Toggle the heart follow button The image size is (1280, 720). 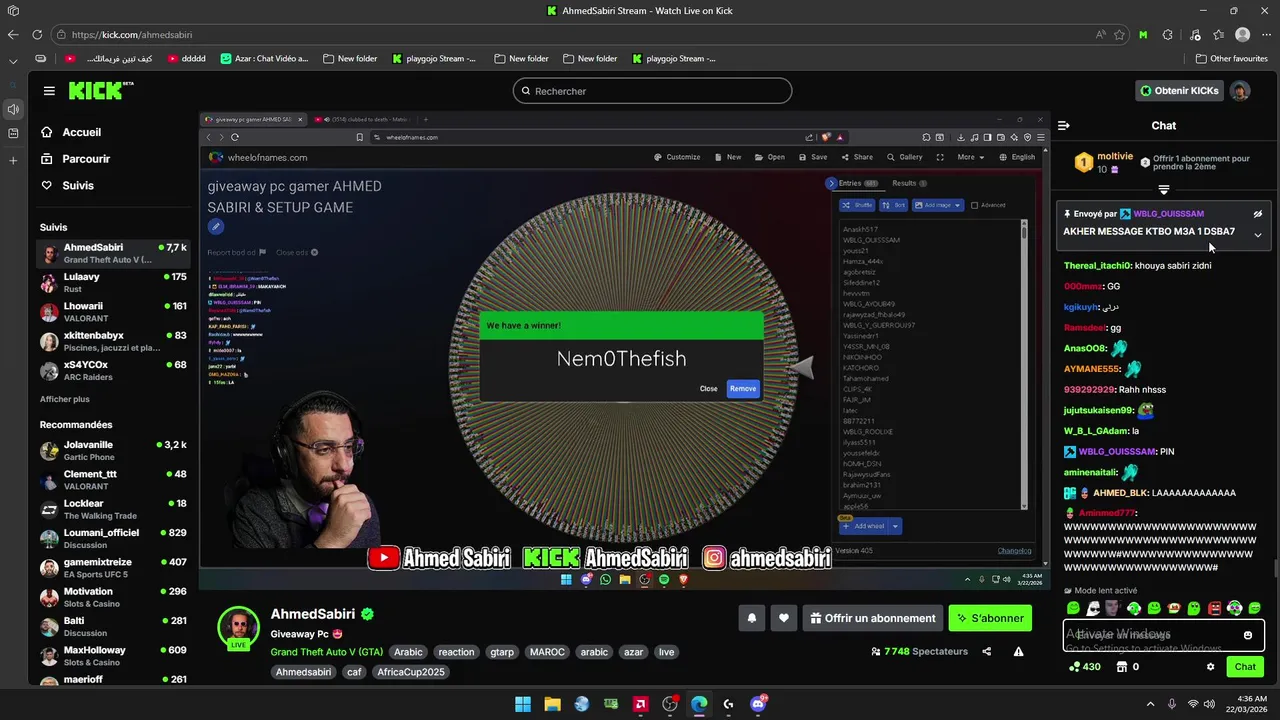coord(784,618)
